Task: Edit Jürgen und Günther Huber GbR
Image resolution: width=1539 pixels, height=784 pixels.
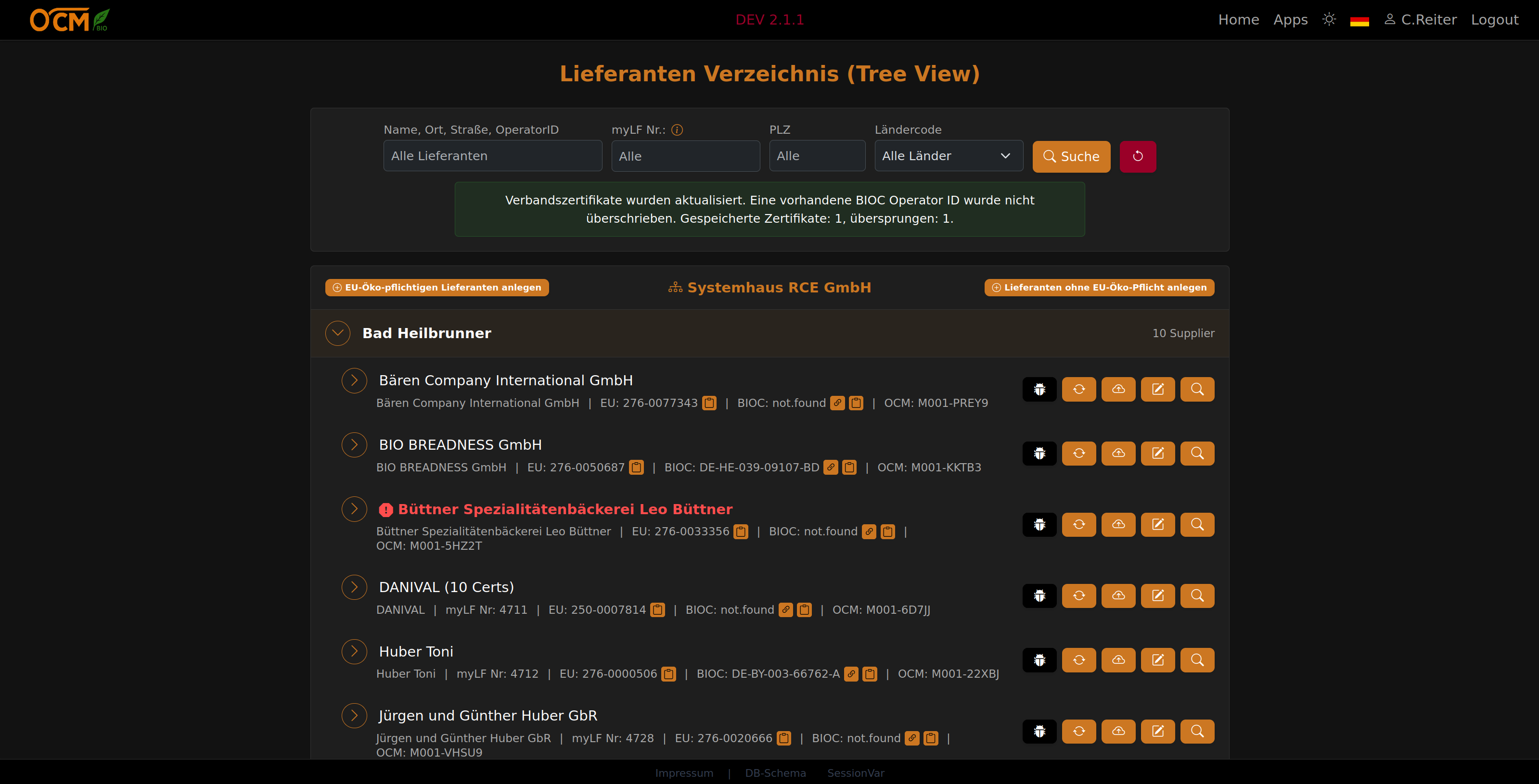Action: click(x=1157, y=731)
